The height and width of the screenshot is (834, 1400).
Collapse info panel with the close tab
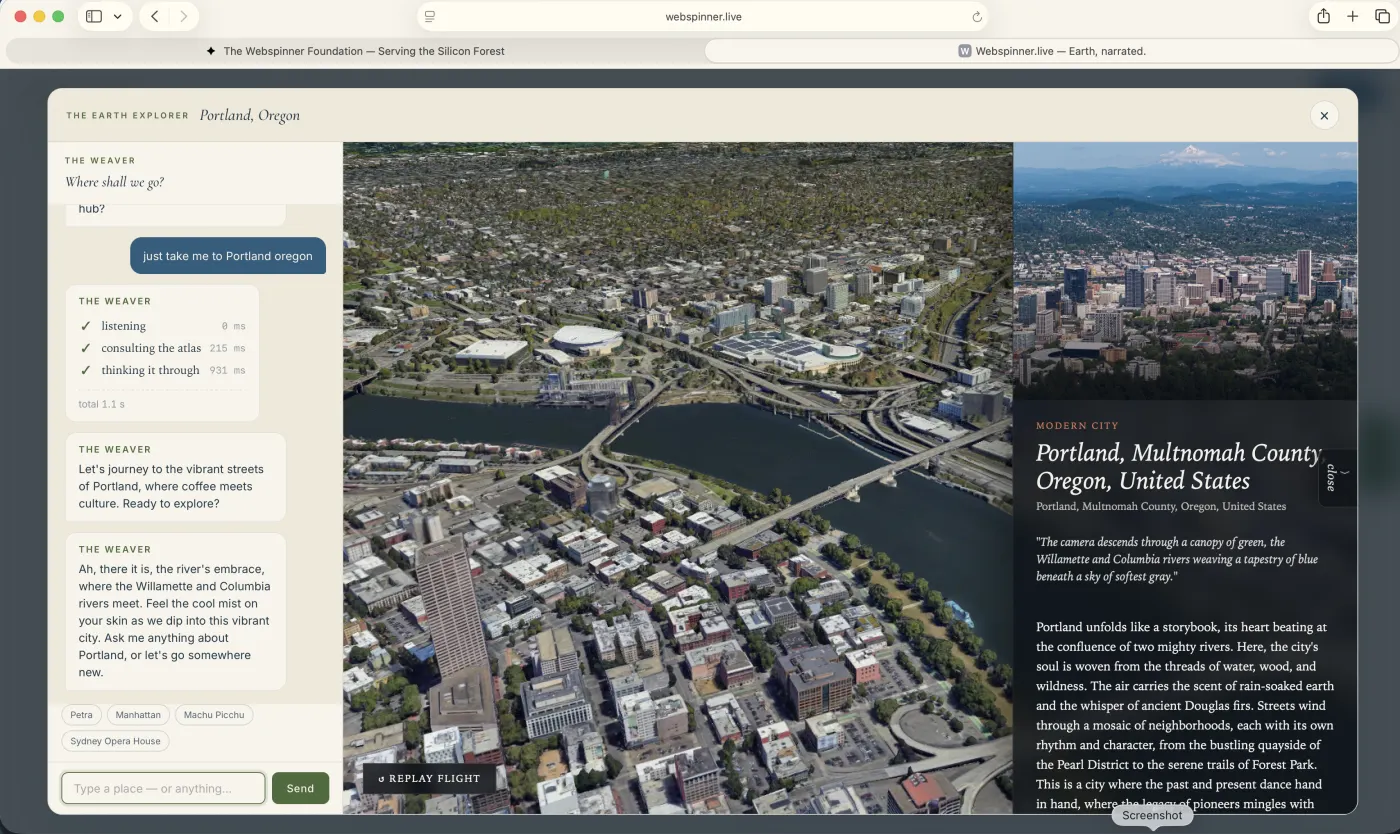pyautogui.click(x=1336, y=478)
